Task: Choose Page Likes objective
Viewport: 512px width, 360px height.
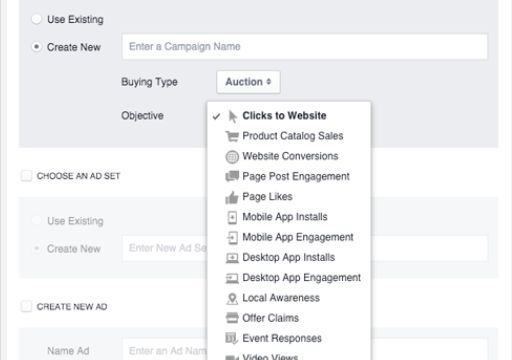Action: [x=289, y=197]
